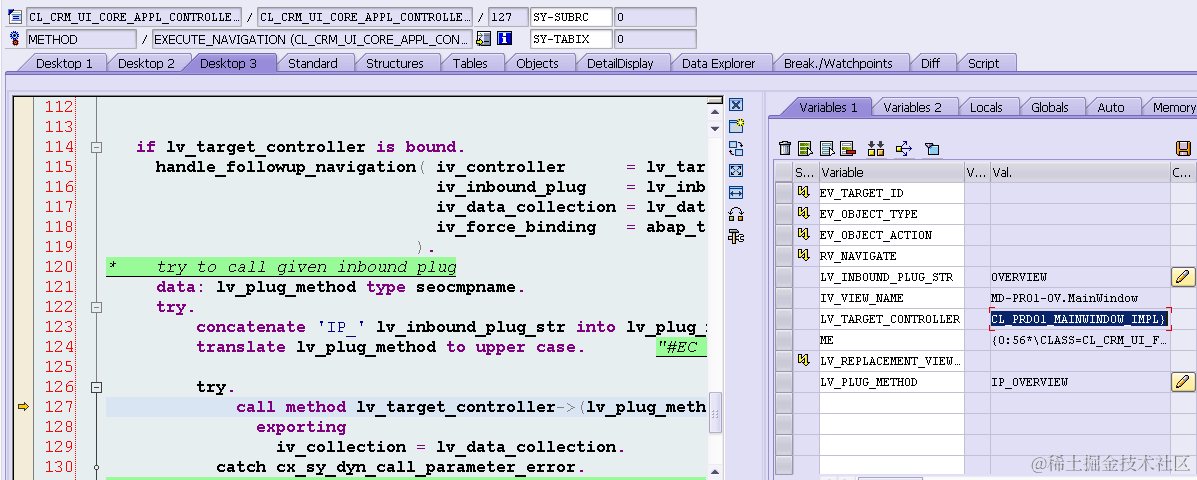Click the hammer tool settings icon

(736, 237)
